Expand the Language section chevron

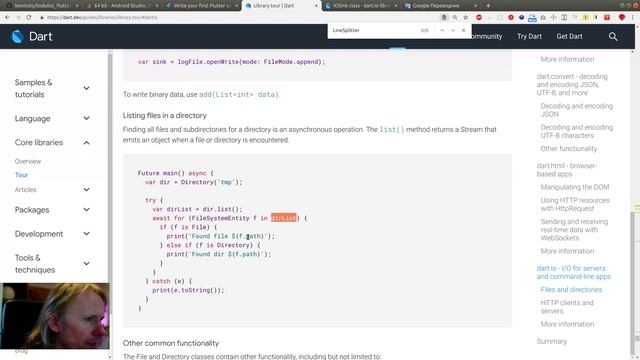point(87,118)
